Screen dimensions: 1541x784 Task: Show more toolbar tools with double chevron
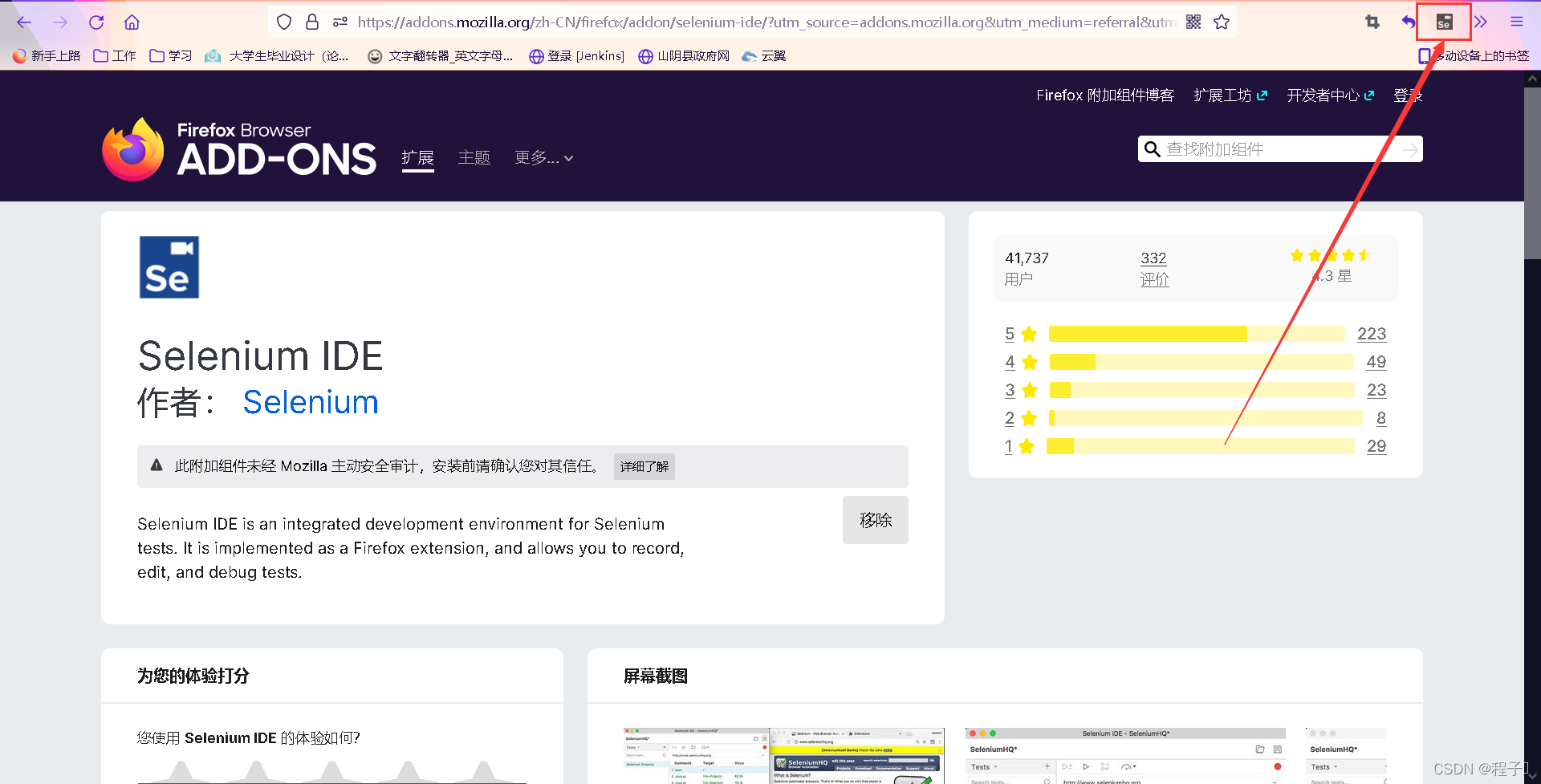click(x=1481, y=22)
